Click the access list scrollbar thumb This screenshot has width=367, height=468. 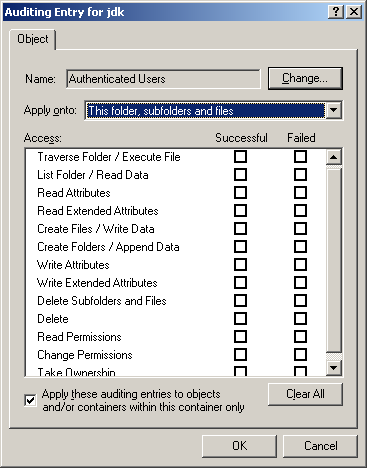(x=334, y=260)
